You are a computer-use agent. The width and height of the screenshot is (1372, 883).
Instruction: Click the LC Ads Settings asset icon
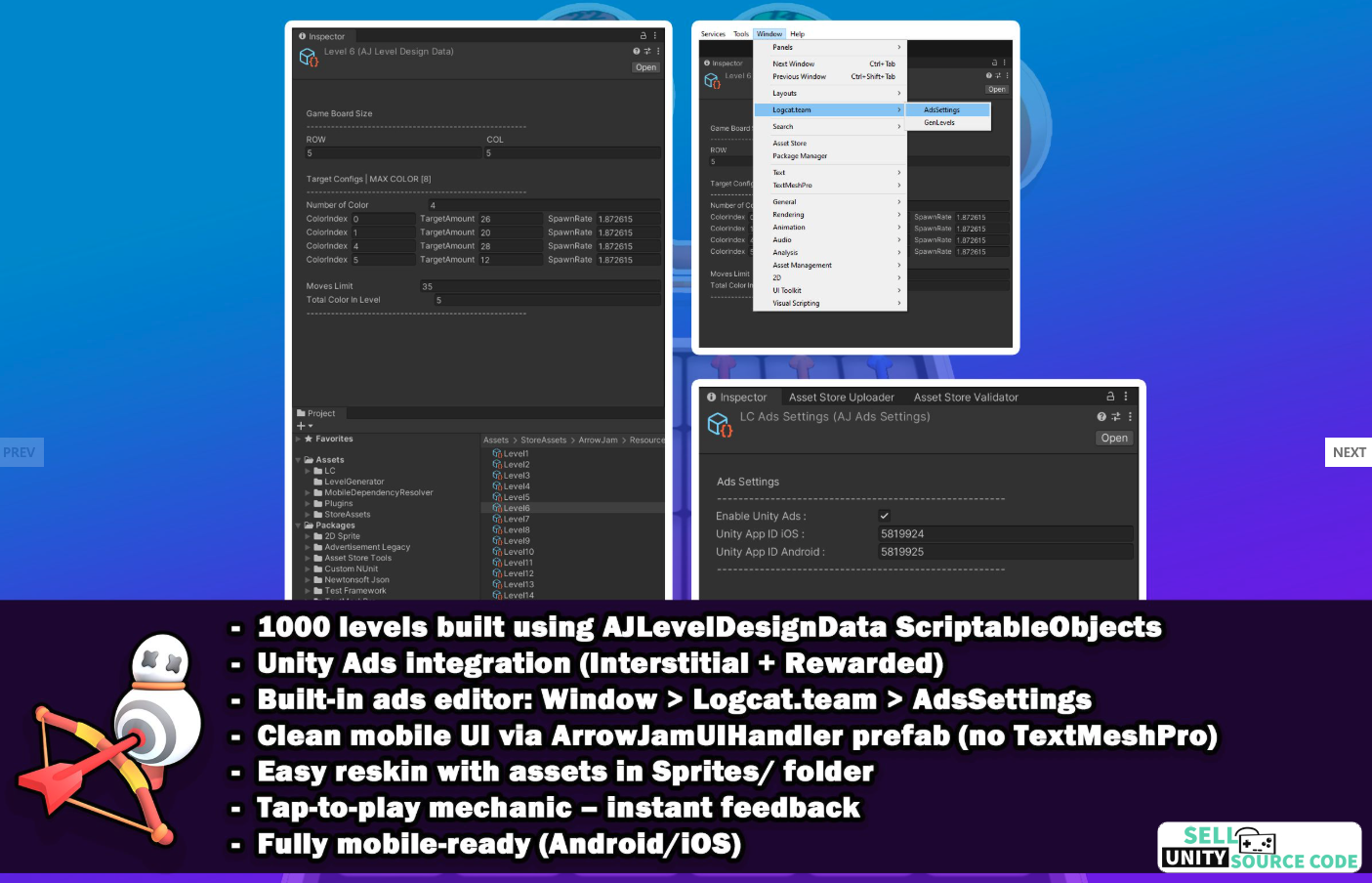pos(719,425)
